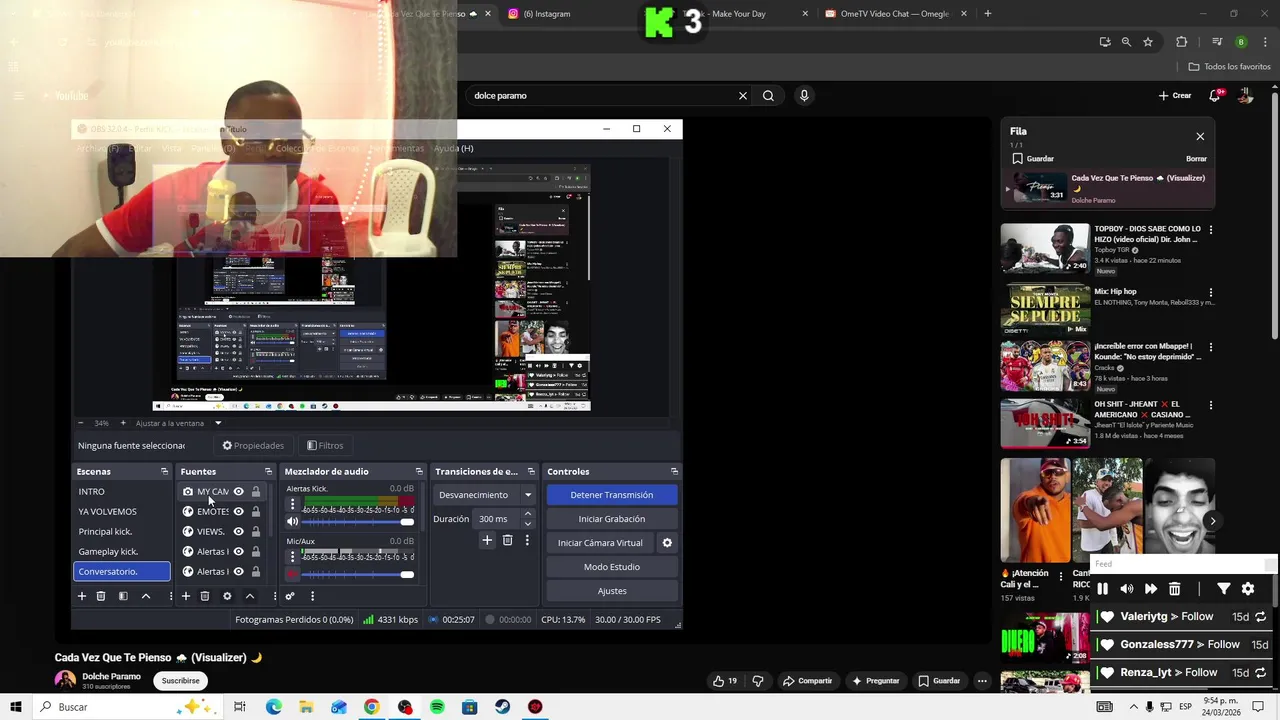
Task: Replay Valeriytg follow alert
Action: (x=1261, y=617)
